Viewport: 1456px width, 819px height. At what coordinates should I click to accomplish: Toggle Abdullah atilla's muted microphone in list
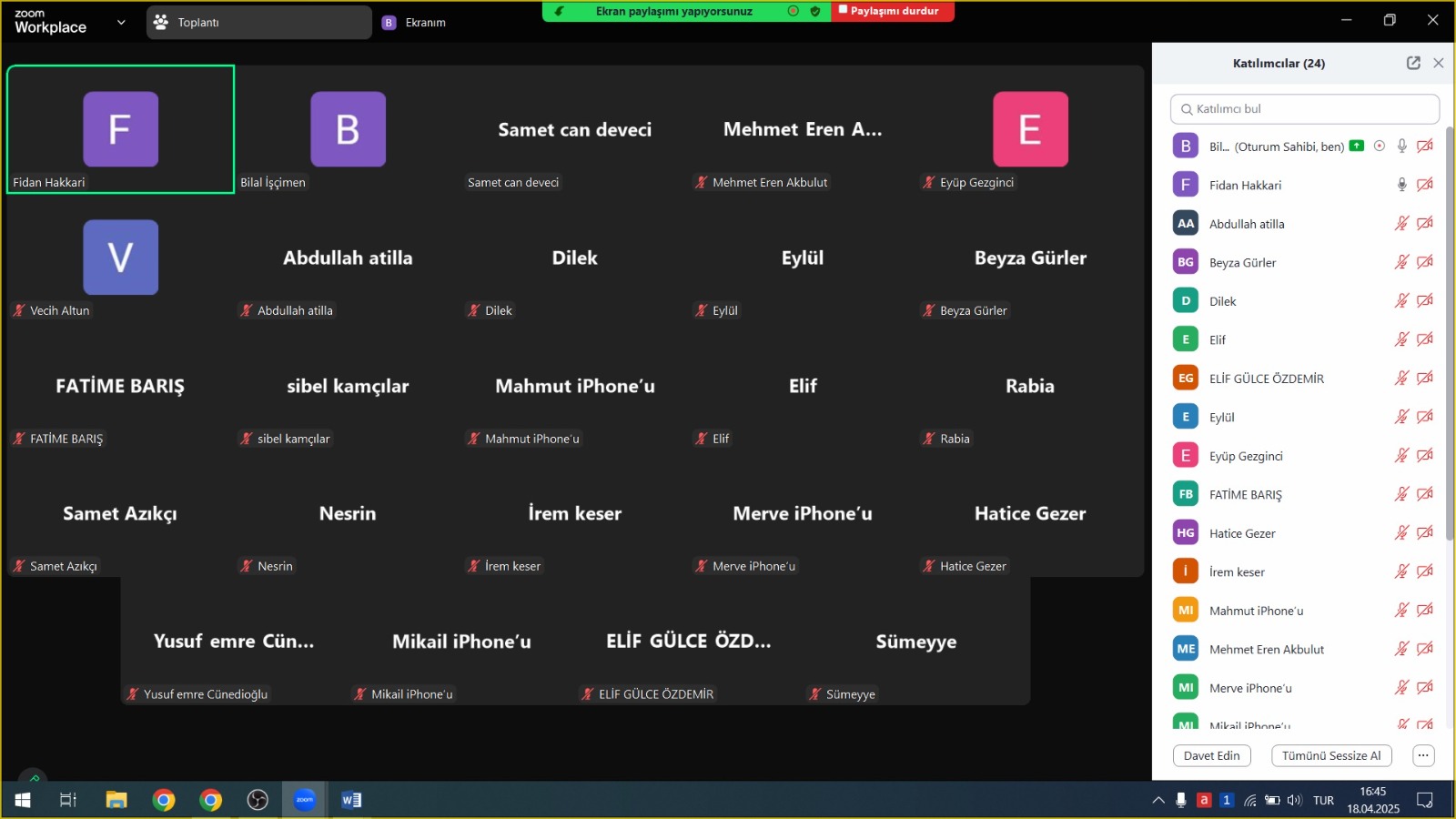(x=1401, y=223)
